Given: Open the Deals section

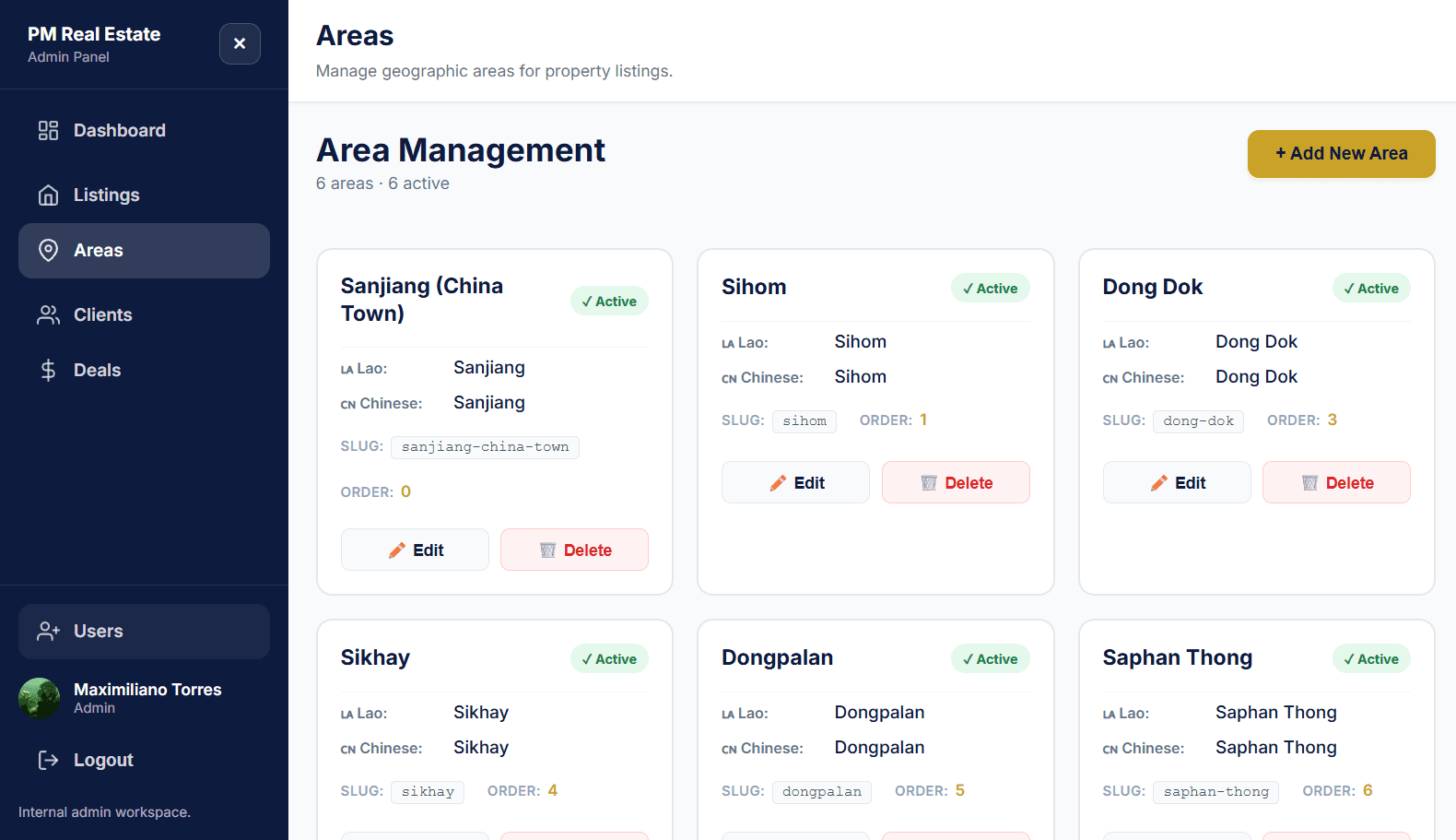Looking at the screenshot, I should click(144, 370).
